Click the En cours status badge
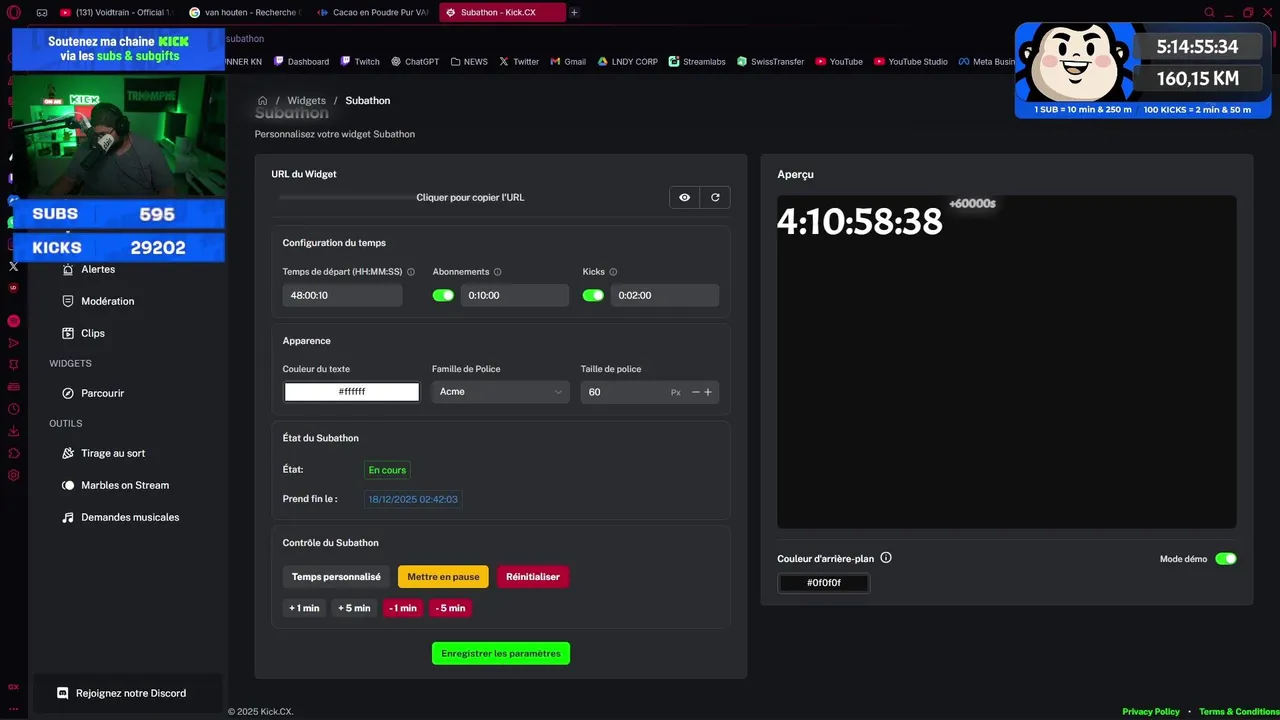The image size is (1280, 720). [387, 470]
